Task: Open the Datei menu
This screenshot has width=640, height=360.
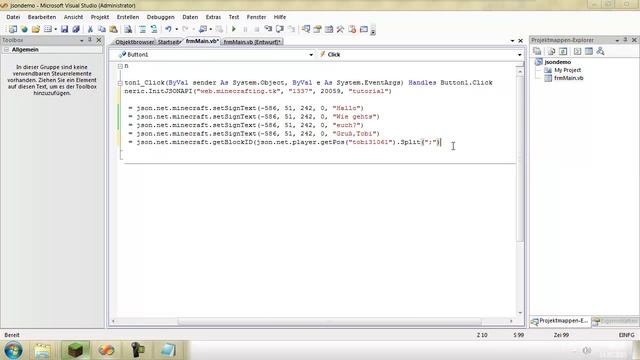Action: (13, 17)
